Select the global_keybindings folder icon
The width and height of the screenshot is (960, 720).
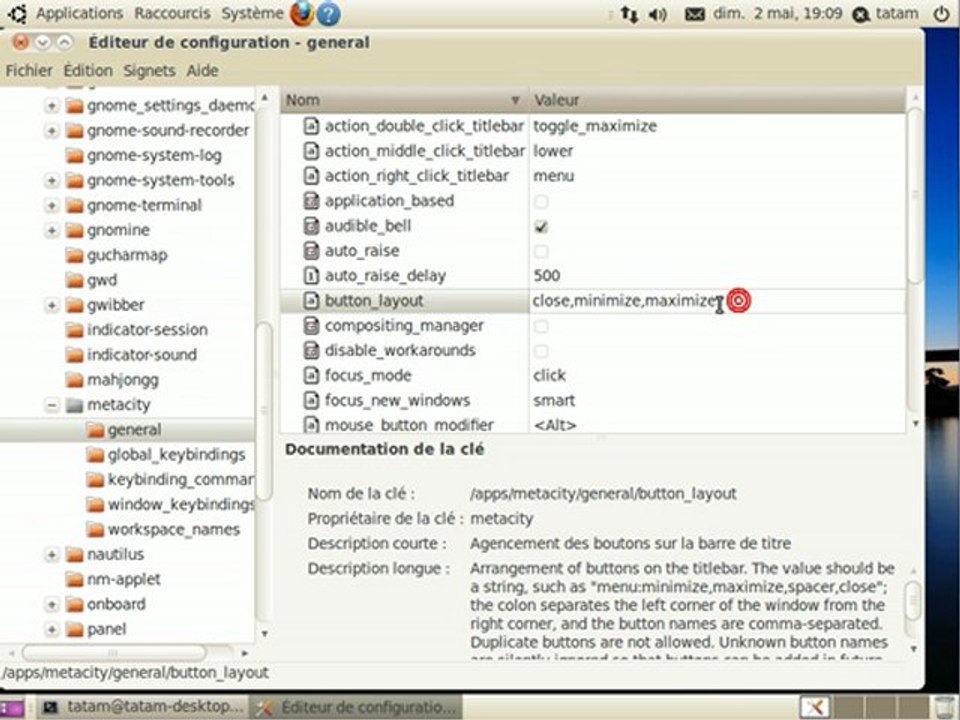pyautogui.click(x=95, y=455)
